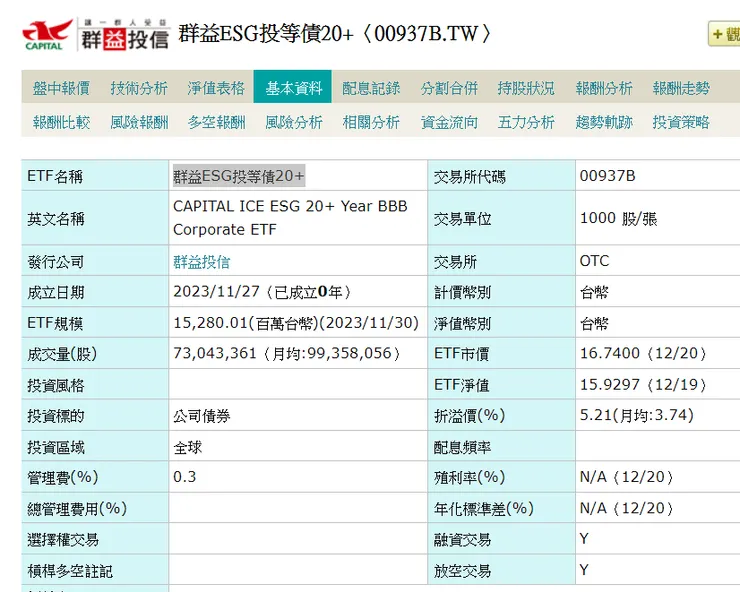Viewport: 740px width, 592px height.
Task: Click the ETF NAV value 15.9297
Action: 610,384
